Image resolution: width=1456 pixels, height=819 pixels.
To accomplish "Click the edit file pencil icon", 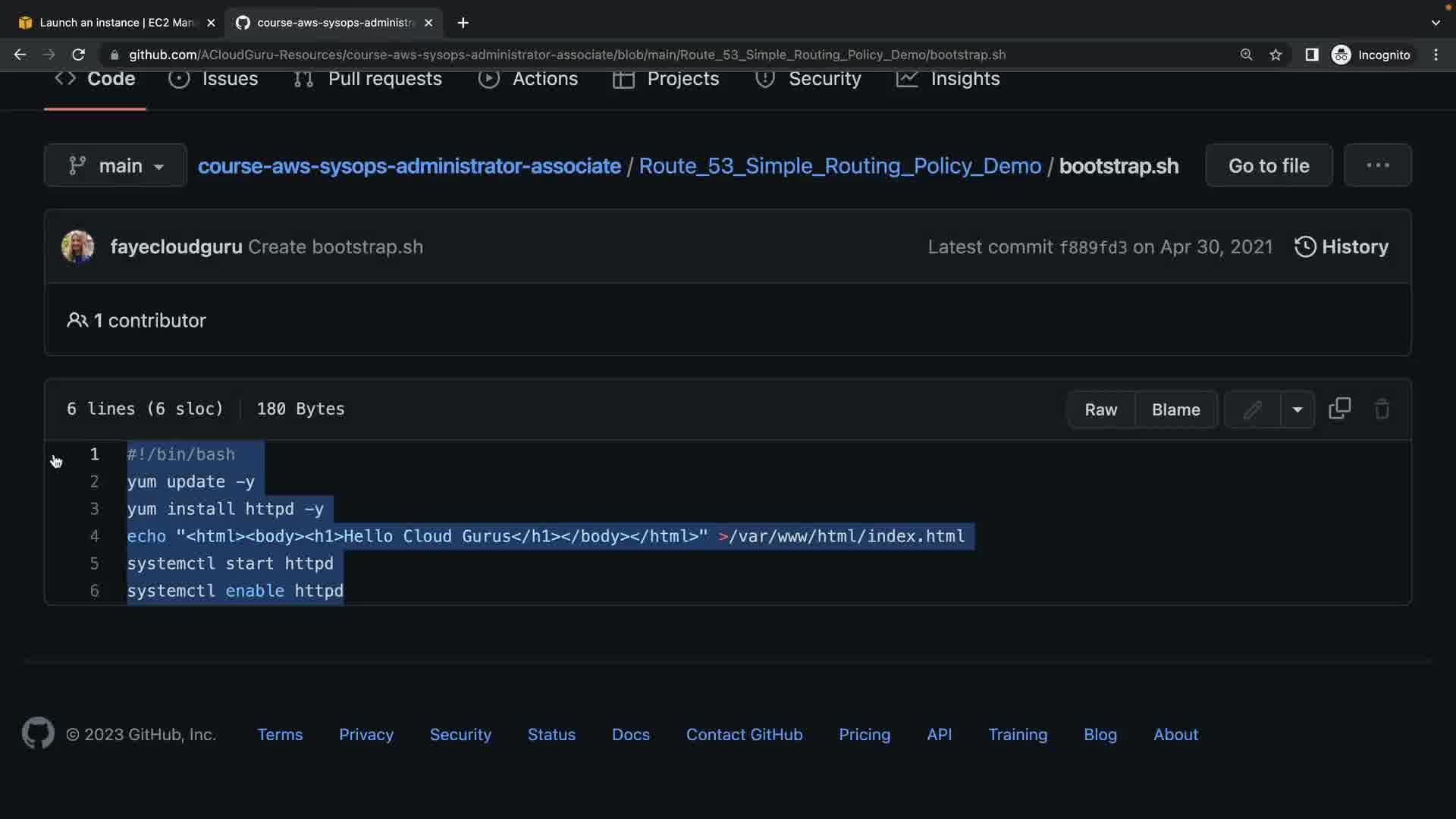I will (x=1253, y=409).
